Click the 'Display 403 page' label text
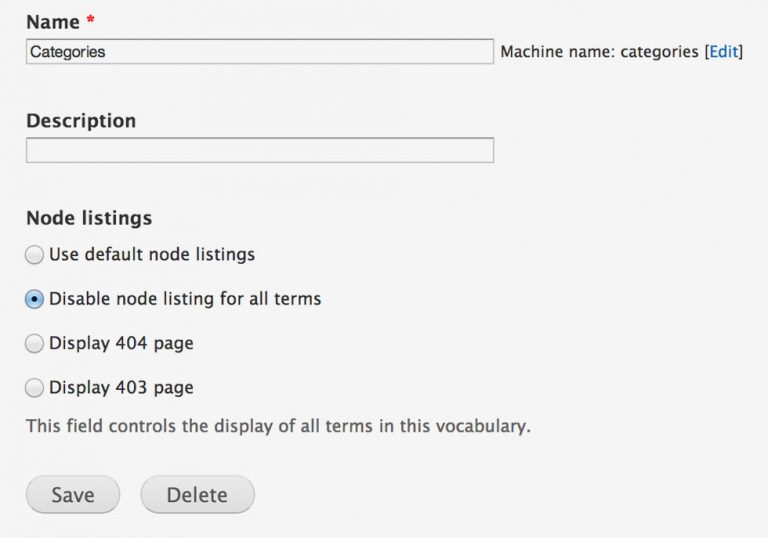The width and height of the screenshot is (768, 538). coord(121,387)
